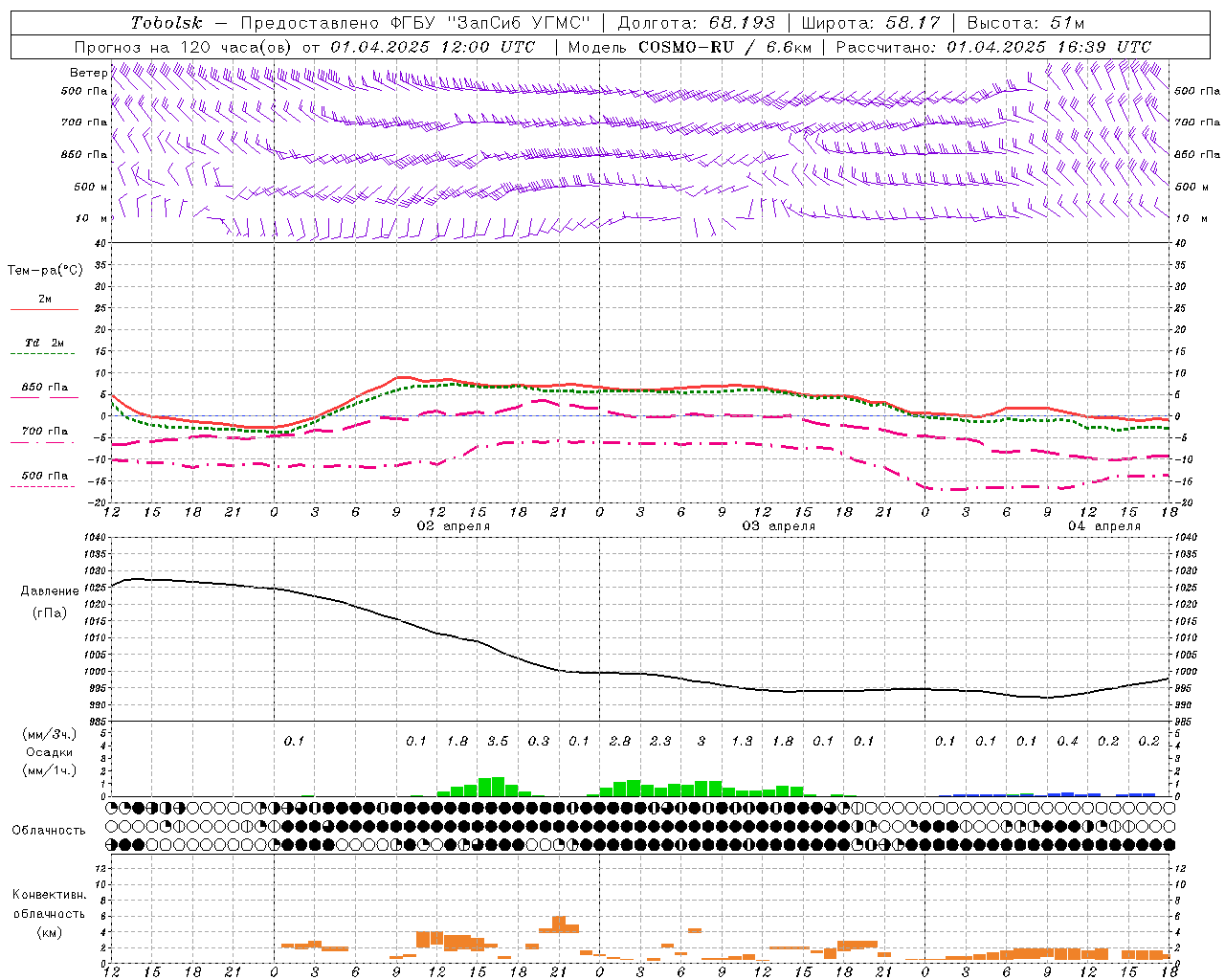Click the tallest green precipitation bar
This screenshot has height=980, width=1225.
[498, 787]
